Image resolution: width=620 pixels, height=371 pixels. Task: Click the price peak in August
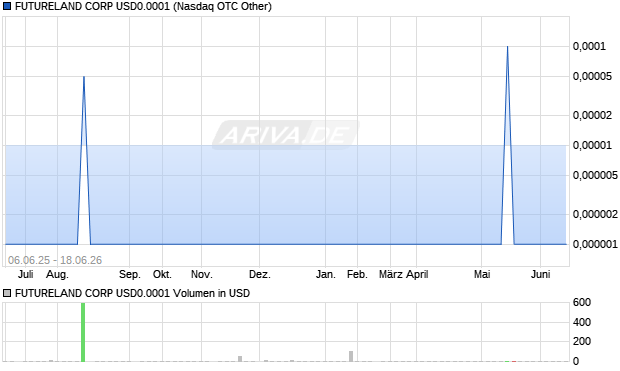[84, 77]
